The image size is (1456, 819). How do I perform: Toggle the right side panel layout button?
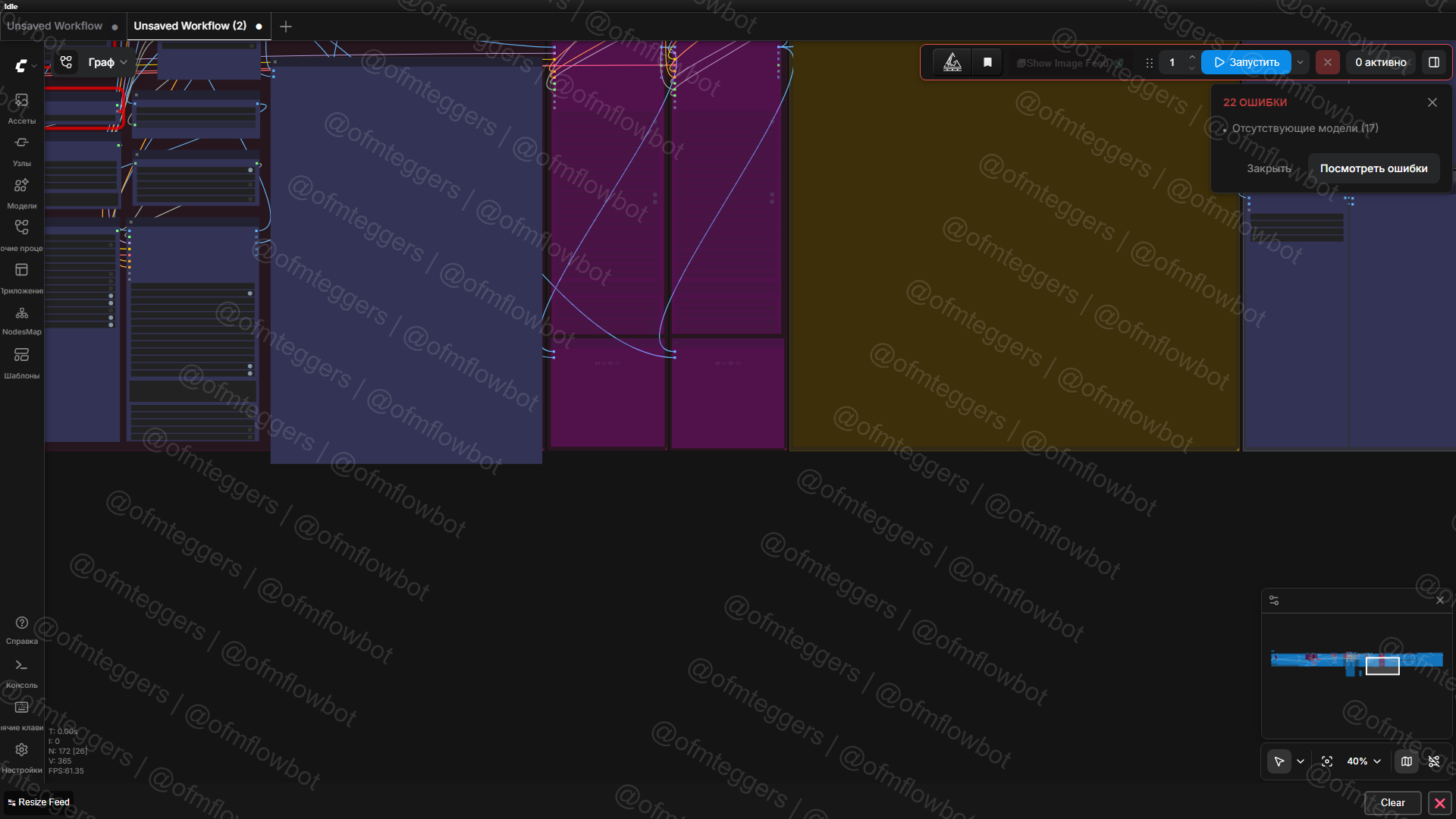click(1434, 62)
